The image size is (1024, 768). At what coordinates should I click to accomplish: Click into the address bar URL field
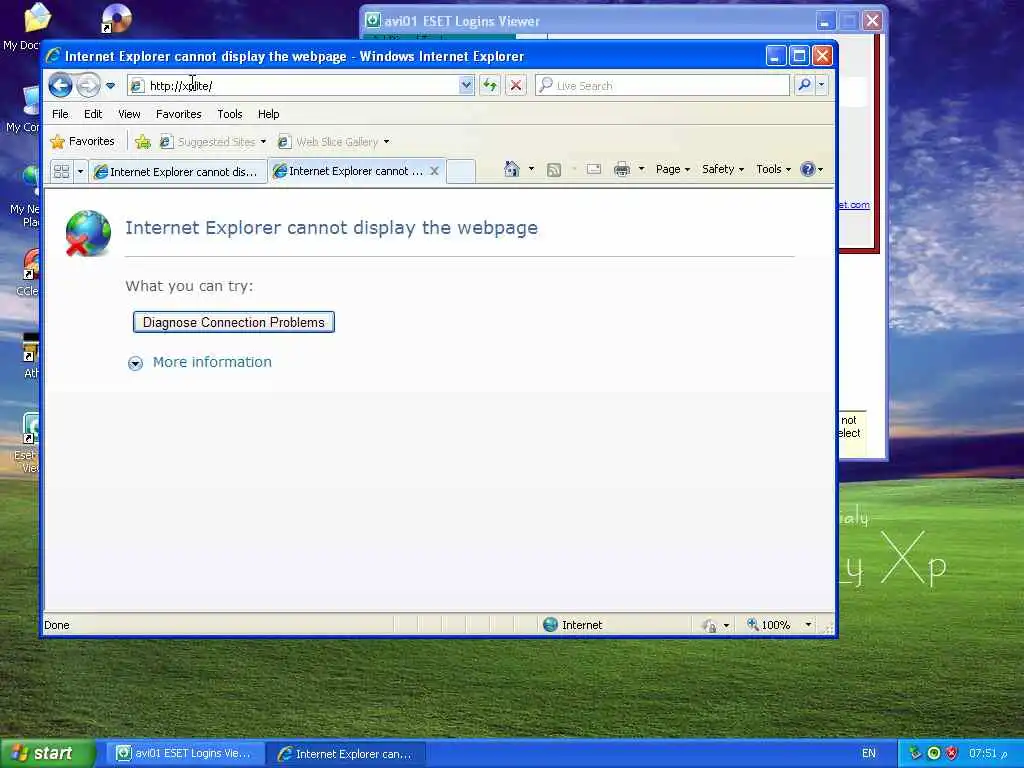tap(293, 86)
